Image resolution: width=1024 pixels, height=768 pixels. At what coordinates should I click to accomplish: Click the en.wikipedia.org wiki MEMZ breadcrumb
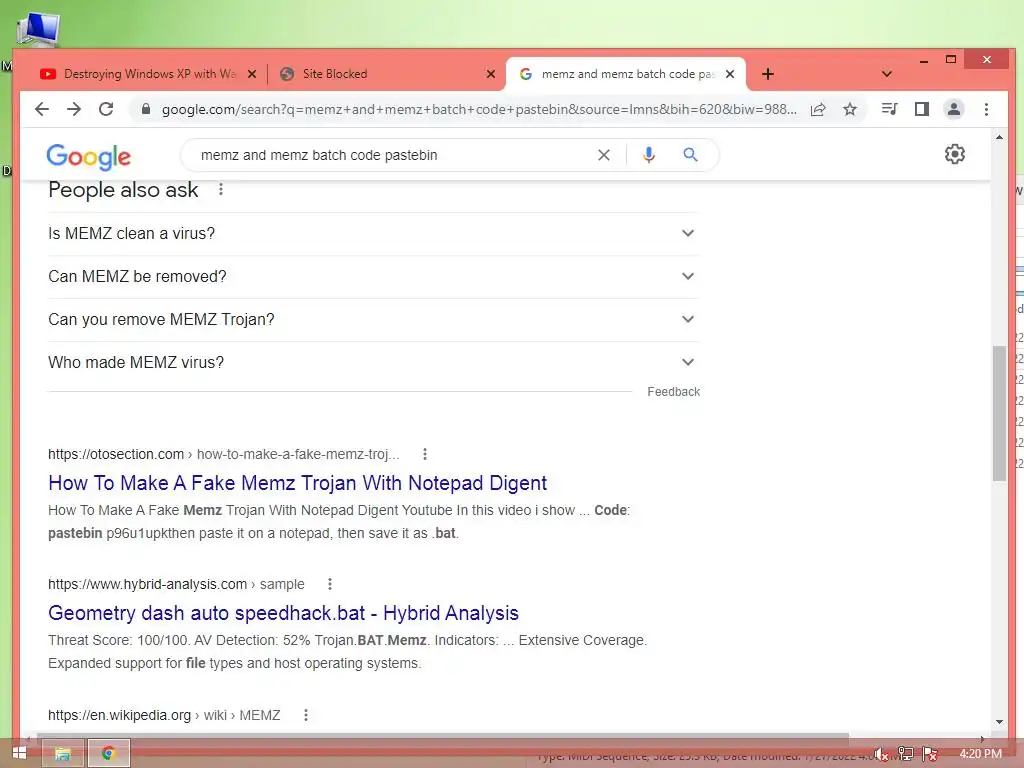click(x=164, y=715)
